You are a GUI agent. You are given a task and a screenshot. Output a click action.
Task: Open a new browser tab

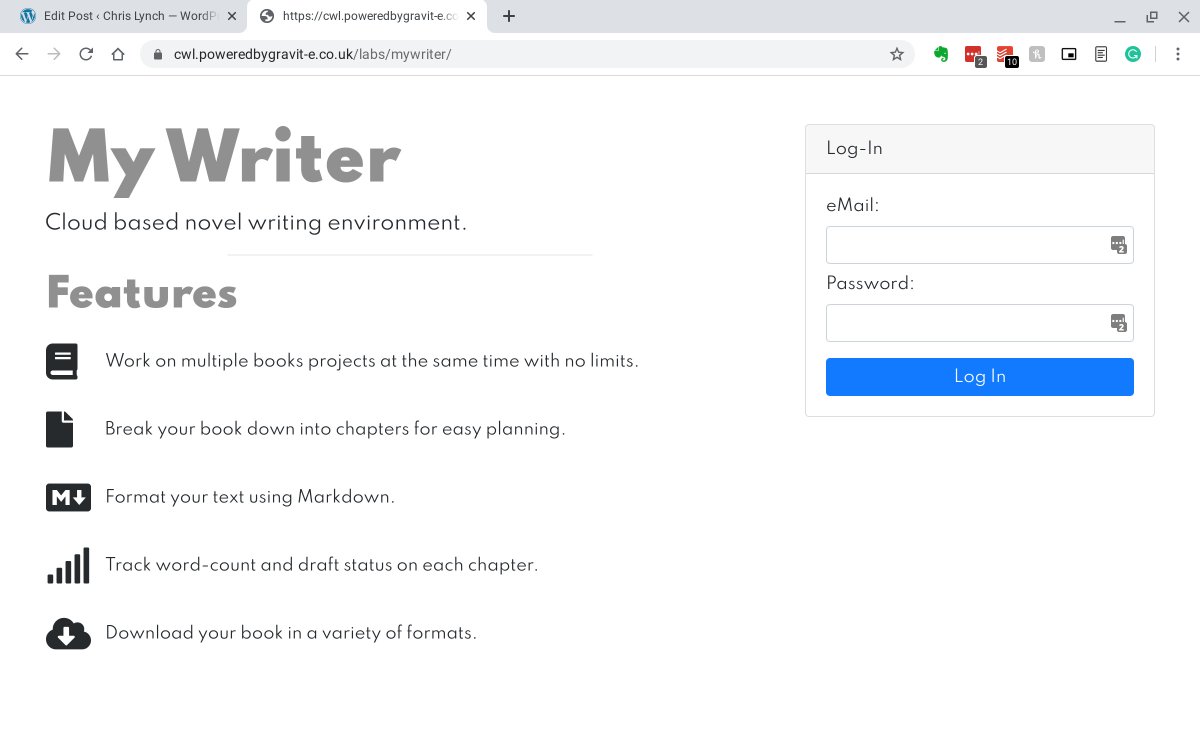509,16
